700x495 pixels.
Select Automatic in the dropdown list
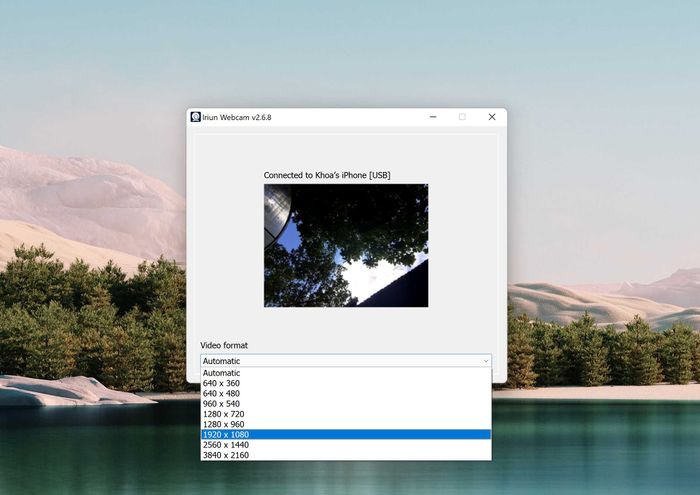click(346, 373)
